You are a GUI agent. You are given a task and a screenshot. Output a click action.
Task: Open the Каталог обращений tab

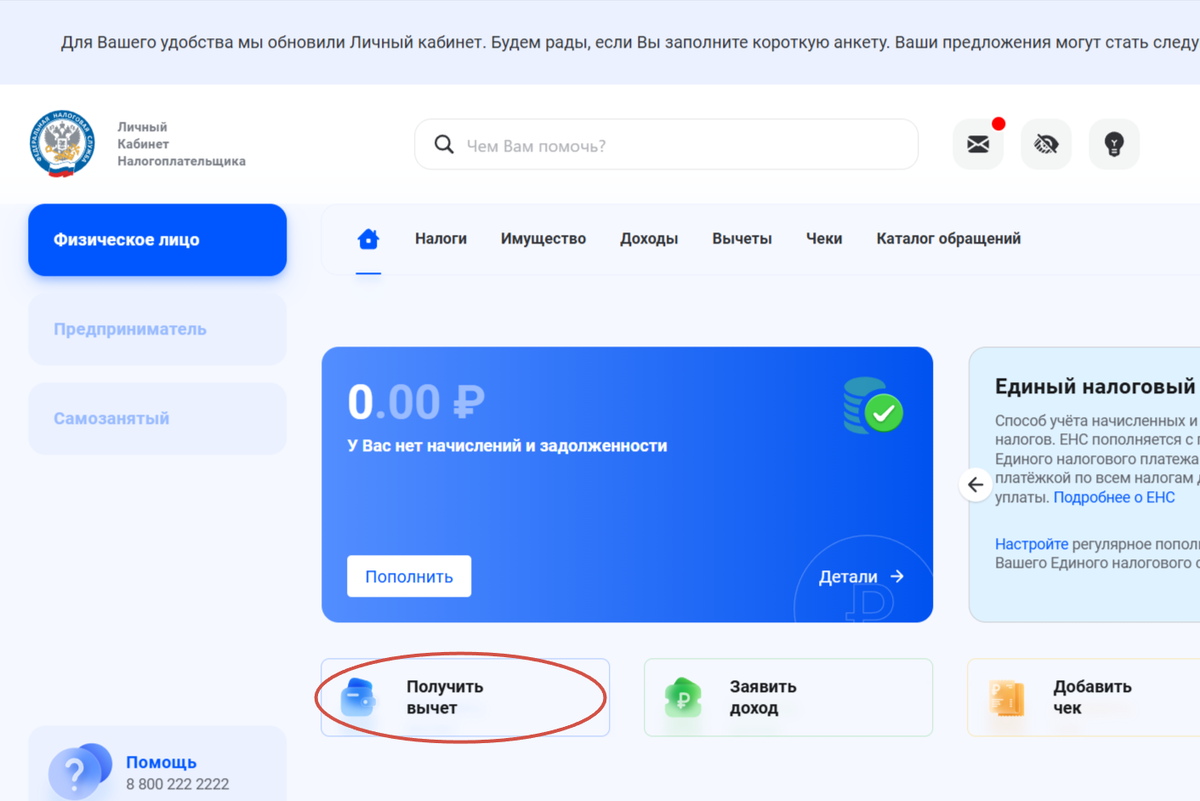pos(948,239)
